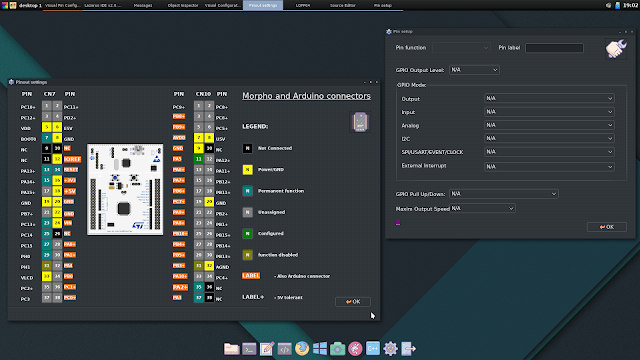Expand the GPIO Pull Up/Down dropdown
640x360 pixels.
click(x=504, y=194)
